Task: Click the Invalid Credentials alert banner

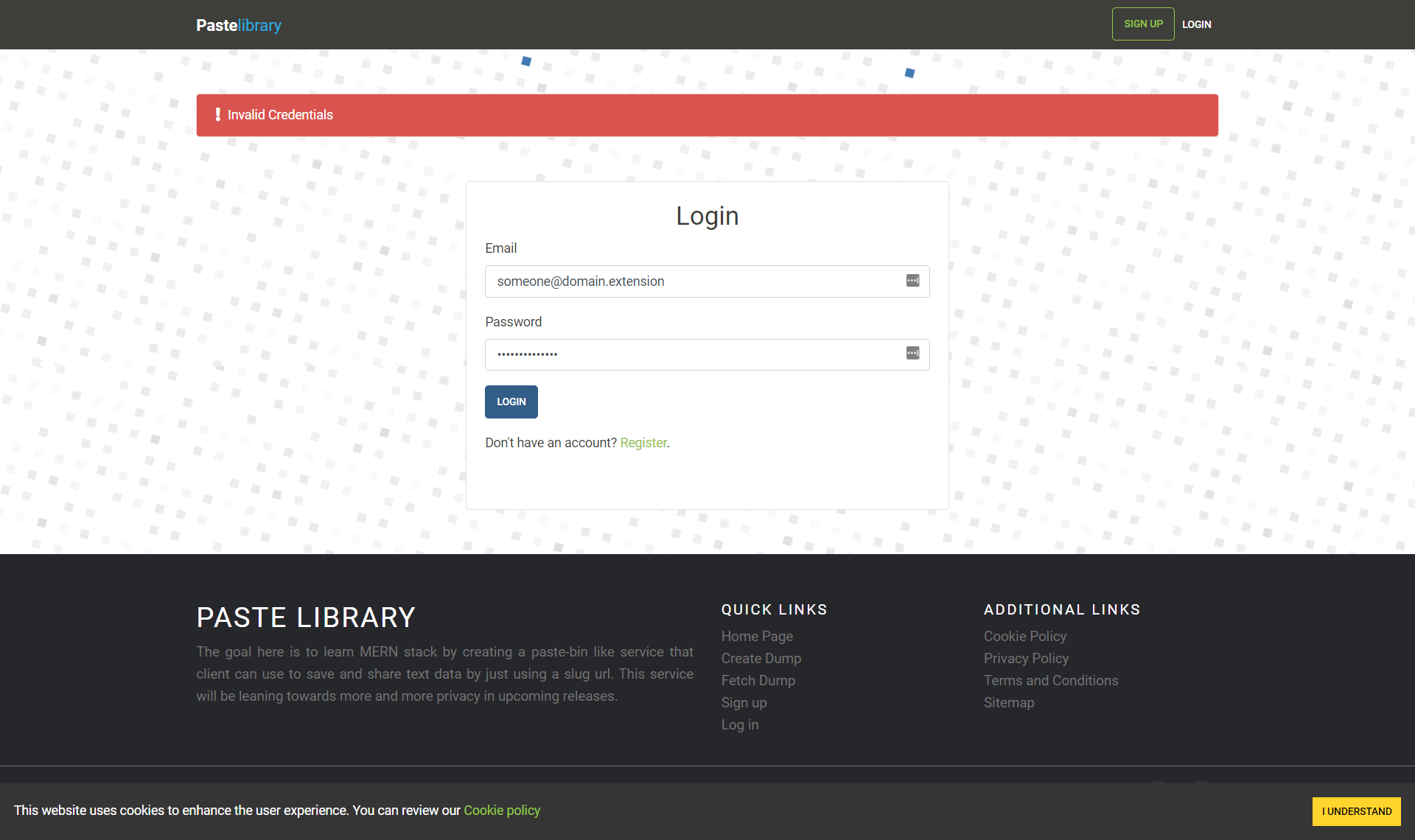Action: point(706,115)
